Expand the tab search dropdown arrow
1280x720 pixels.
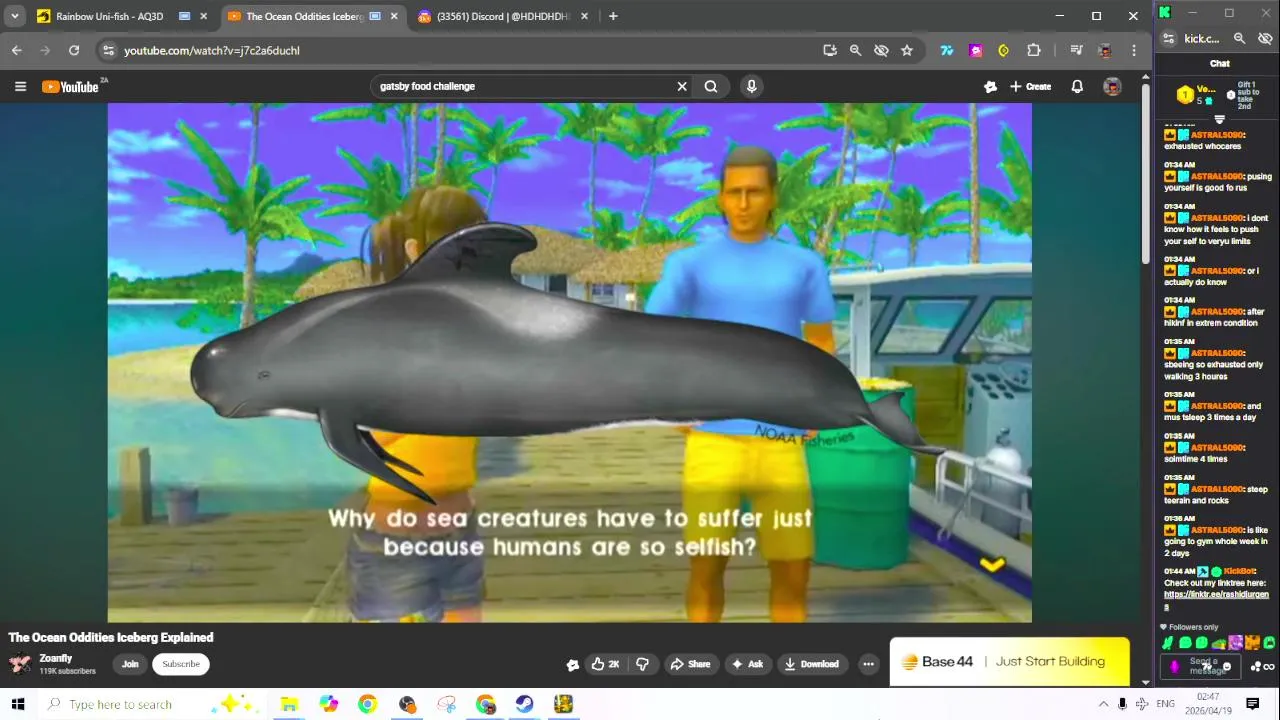pos(14,16)
